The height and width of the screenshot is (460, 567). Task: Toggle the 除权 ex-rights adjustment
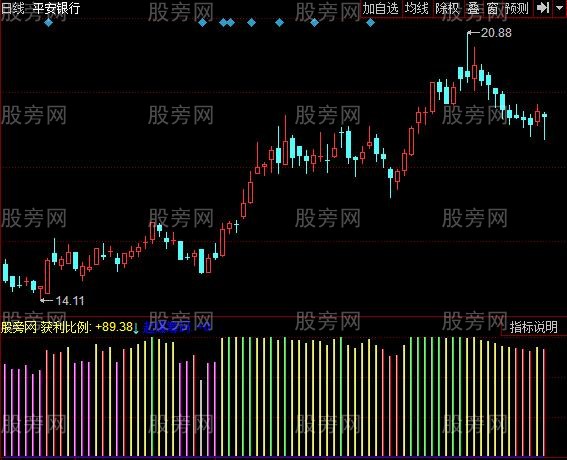(447, 9)
